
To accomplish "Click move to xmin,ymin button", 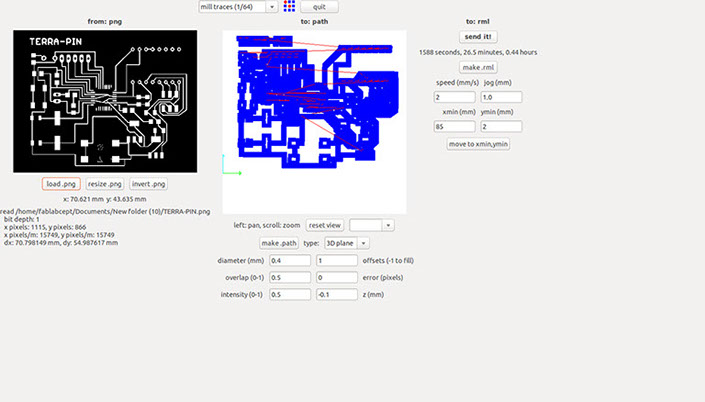I will (478, 144).
